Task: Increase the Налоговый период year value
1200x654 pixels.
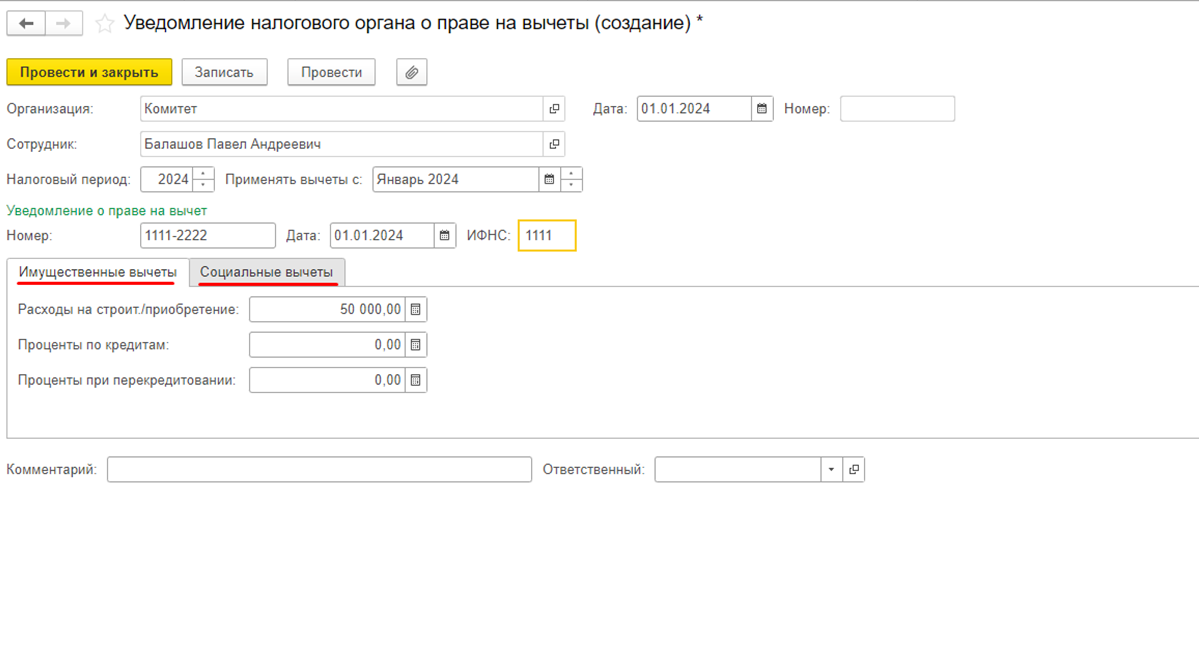Action: (x=204, y=175)
